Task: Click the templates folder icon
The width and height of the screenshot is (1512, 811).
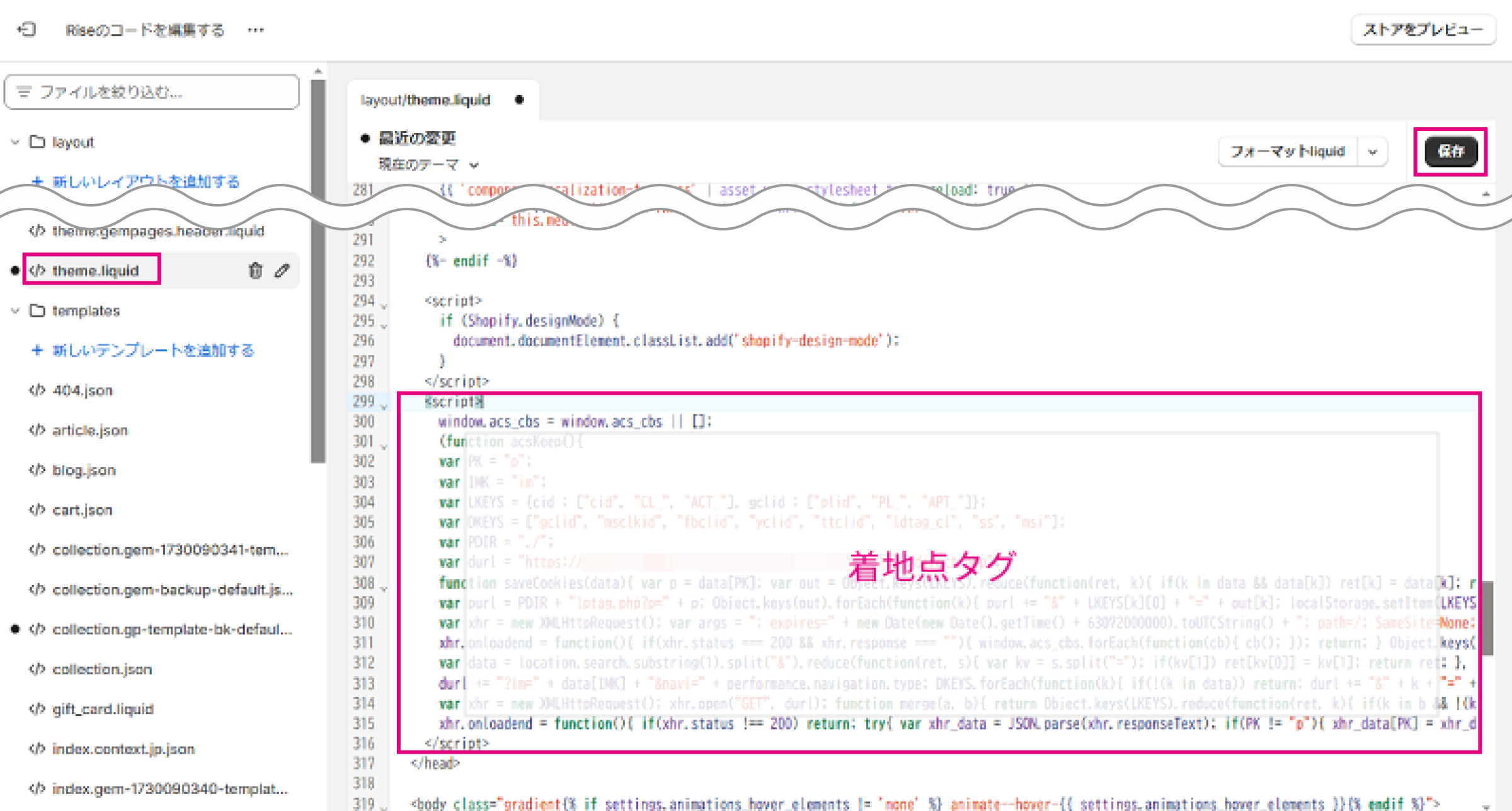Action: (38, 311)
